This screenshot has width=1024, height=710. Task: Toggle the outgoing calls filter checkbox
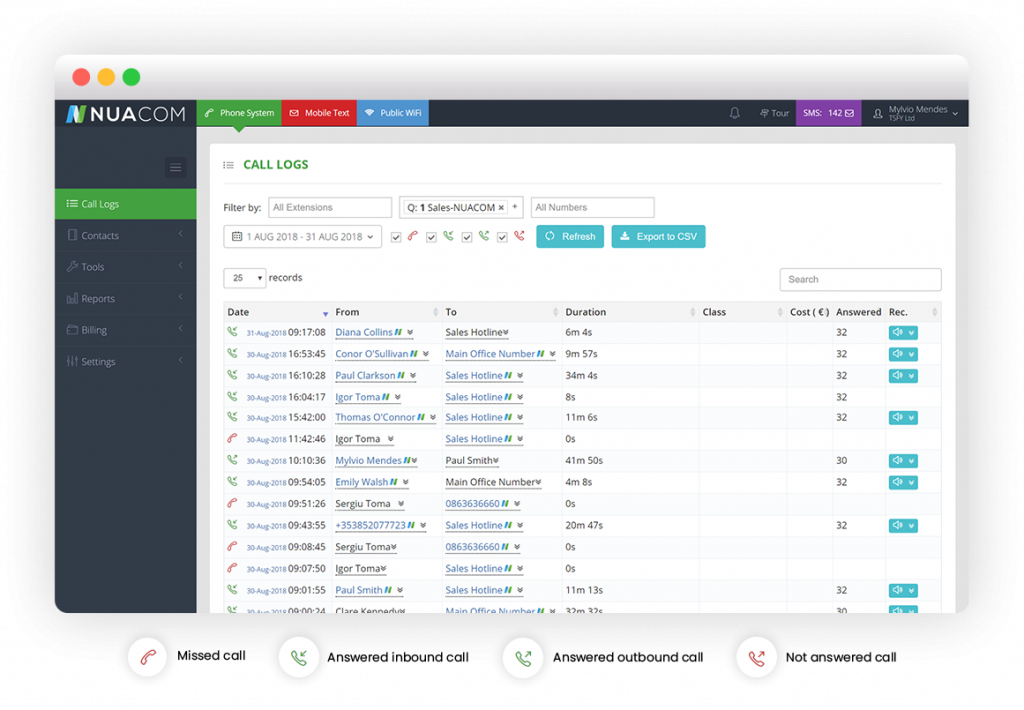coord(467,236)
